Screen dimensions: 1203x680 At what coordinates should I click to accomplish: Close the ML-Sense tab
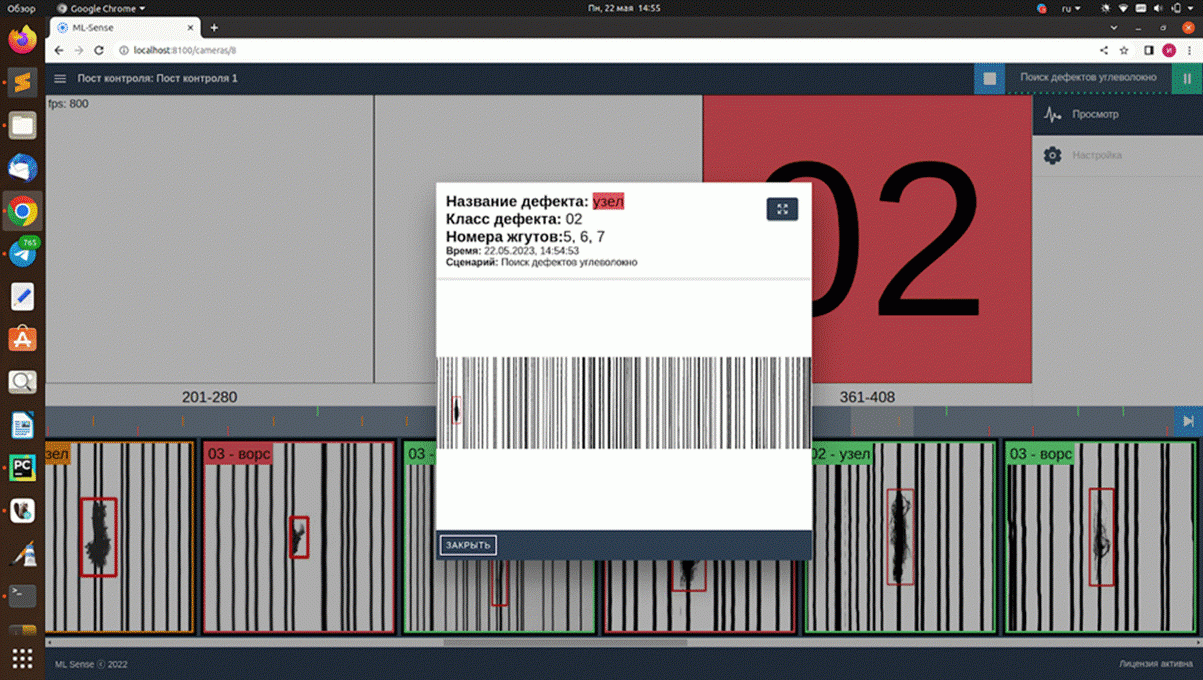click(189, 28)
